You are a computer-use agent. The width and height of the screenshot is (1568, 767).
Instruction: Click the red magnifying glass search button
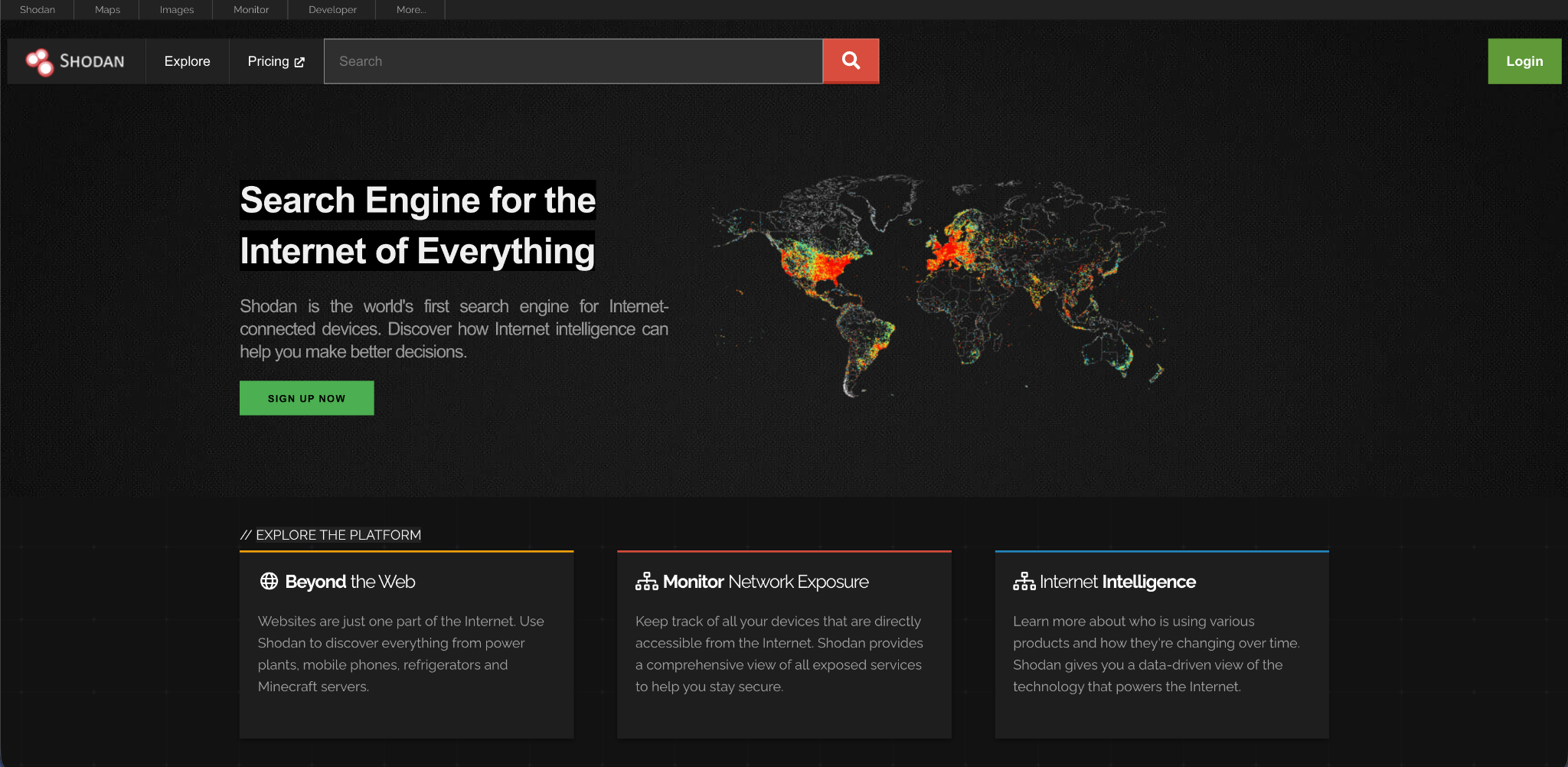point(851,61)
